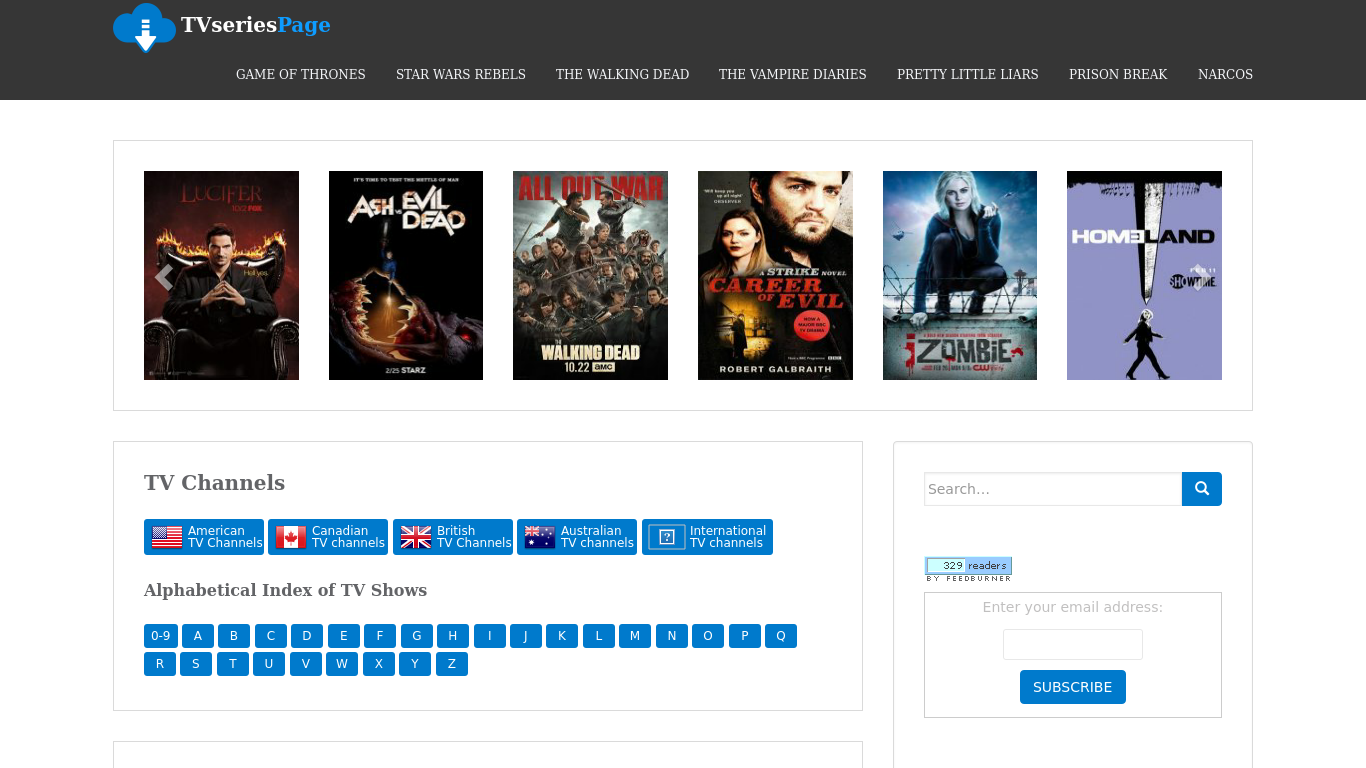Image resolution: width=1366 pixels, height=768 pixels.
Task: Select the iZombie poster thumbnail
Action: pyautogui.click(x=959, y=275)
